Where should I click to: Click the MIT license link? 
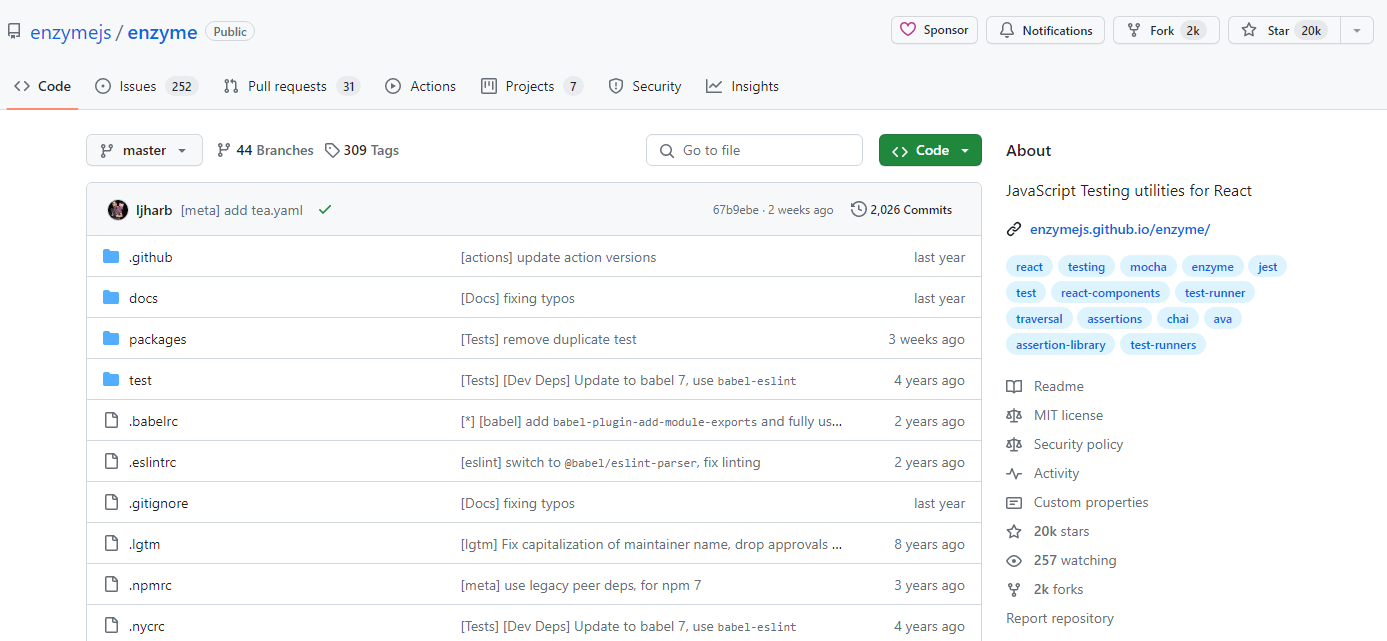click(1068, 415)
